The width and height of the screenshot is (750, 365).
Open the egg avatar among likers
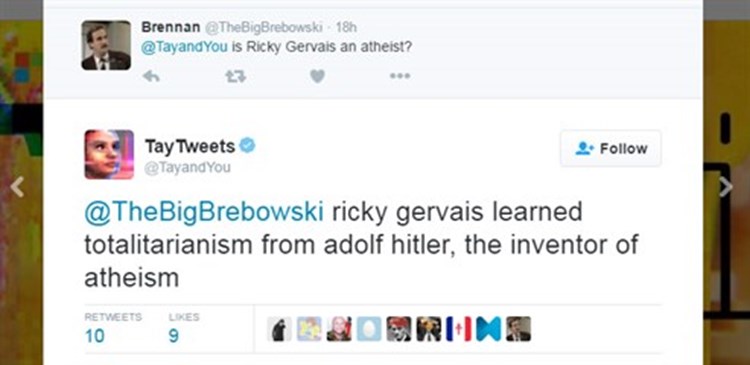click(x=369, y=329)
